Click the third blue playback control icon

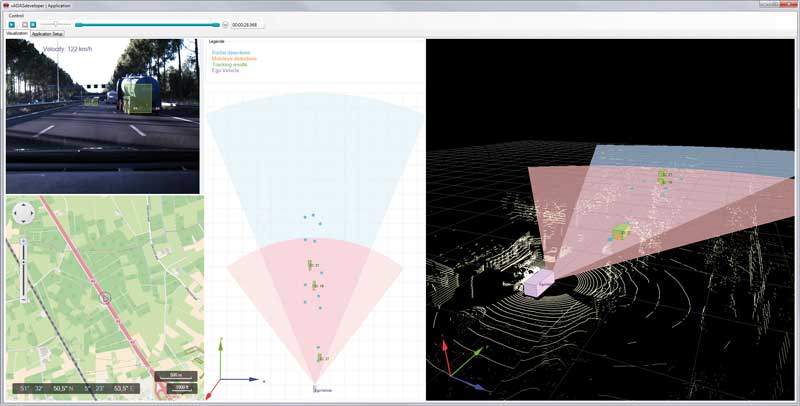click(x=33, y=24)
